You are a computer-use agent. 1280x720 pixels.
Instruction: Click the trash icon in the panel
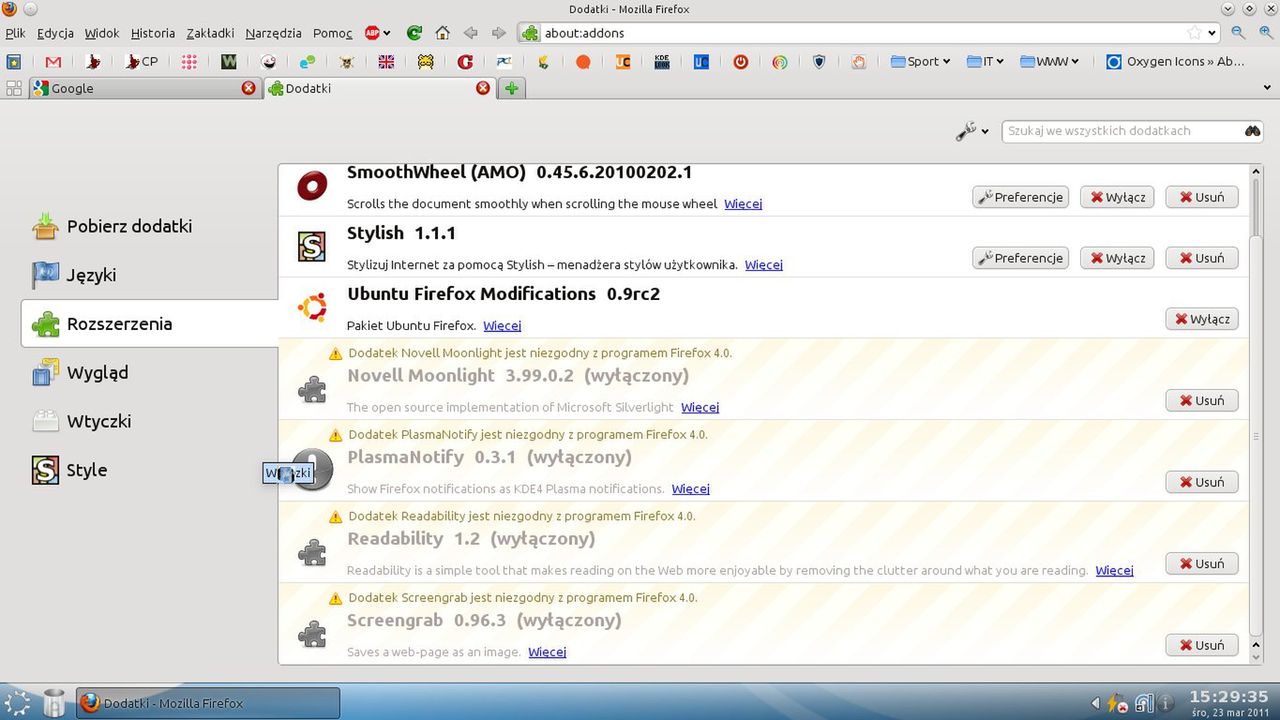[x=54, y=702]
